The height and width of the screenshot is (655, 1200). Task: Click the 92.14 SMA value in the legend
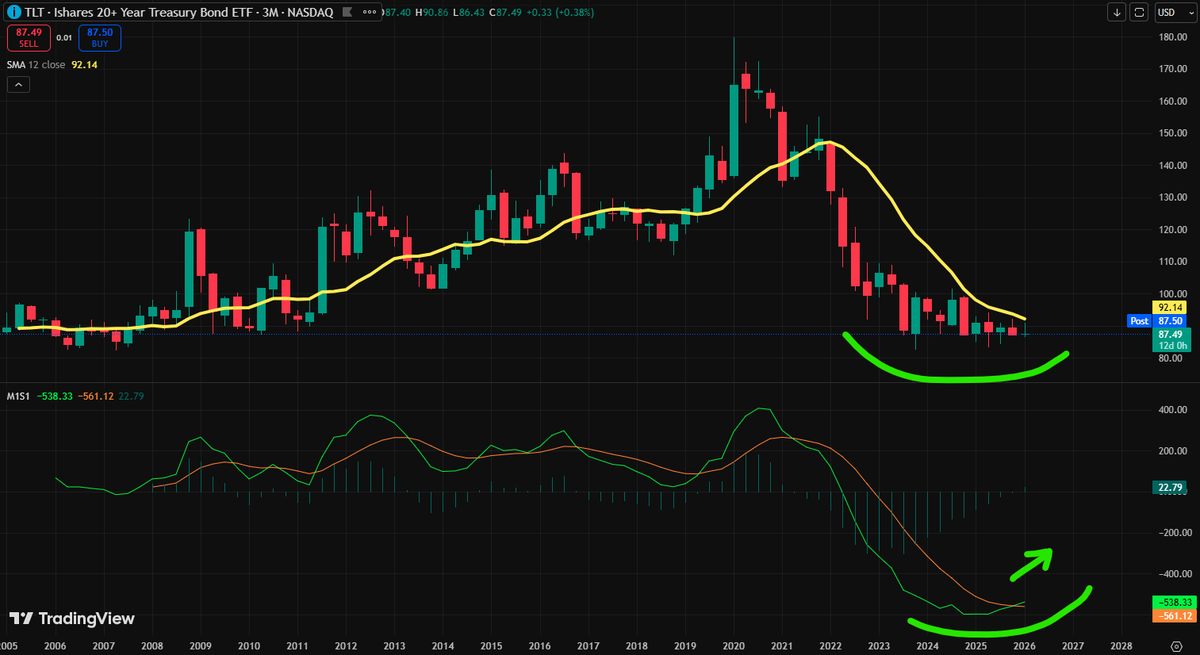[x=85, y=64]
